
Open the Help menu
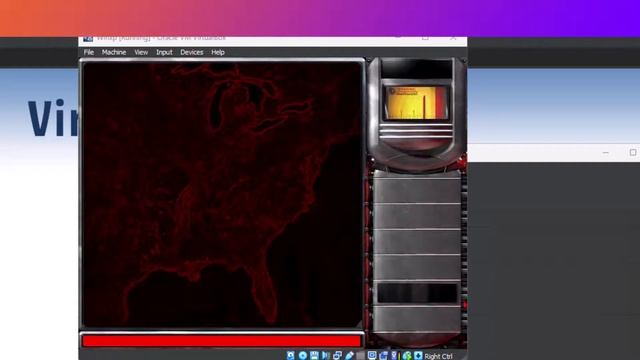pyautogui.click(x=218, y=52)
